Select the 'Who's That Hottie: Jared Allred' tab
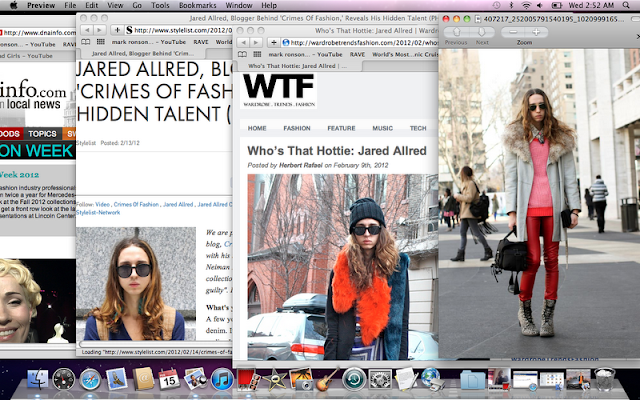The height and width of the screenshot is (400, 640). pyautogui.click(x=298, y=66)
